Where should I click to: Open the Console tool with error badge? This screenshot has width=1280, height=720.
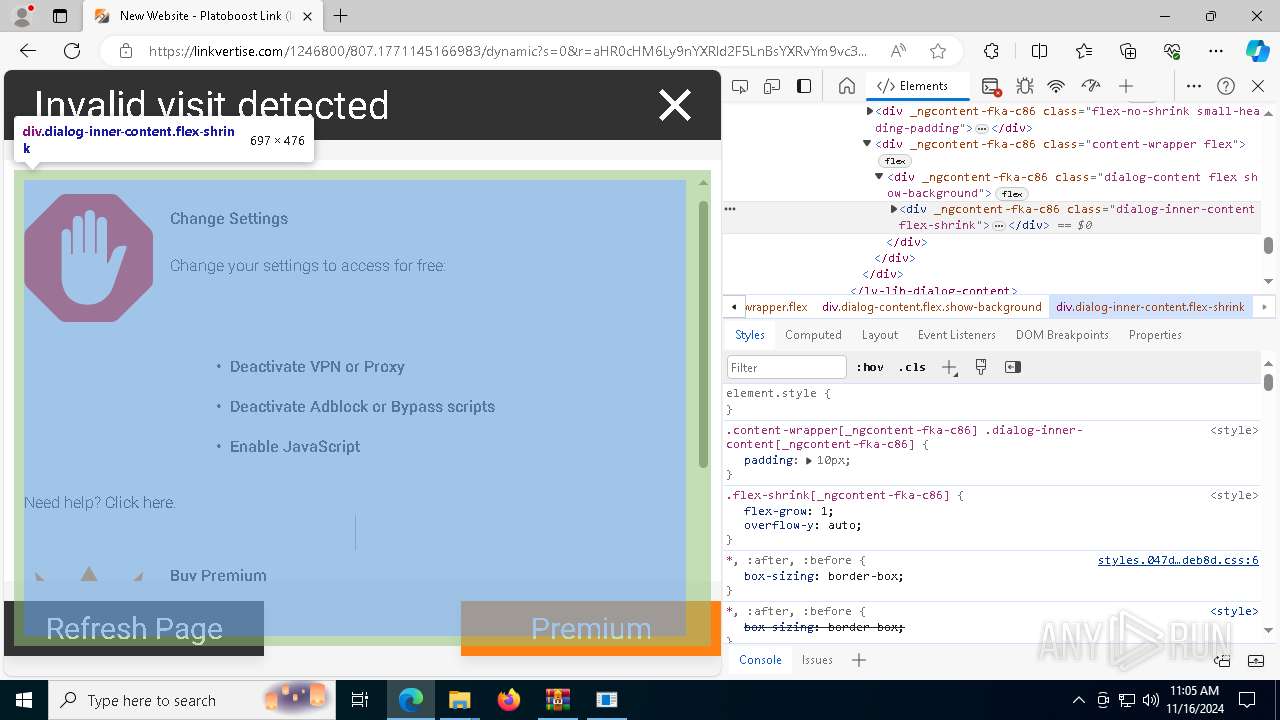pyautogui.click(x=991, y=86)
